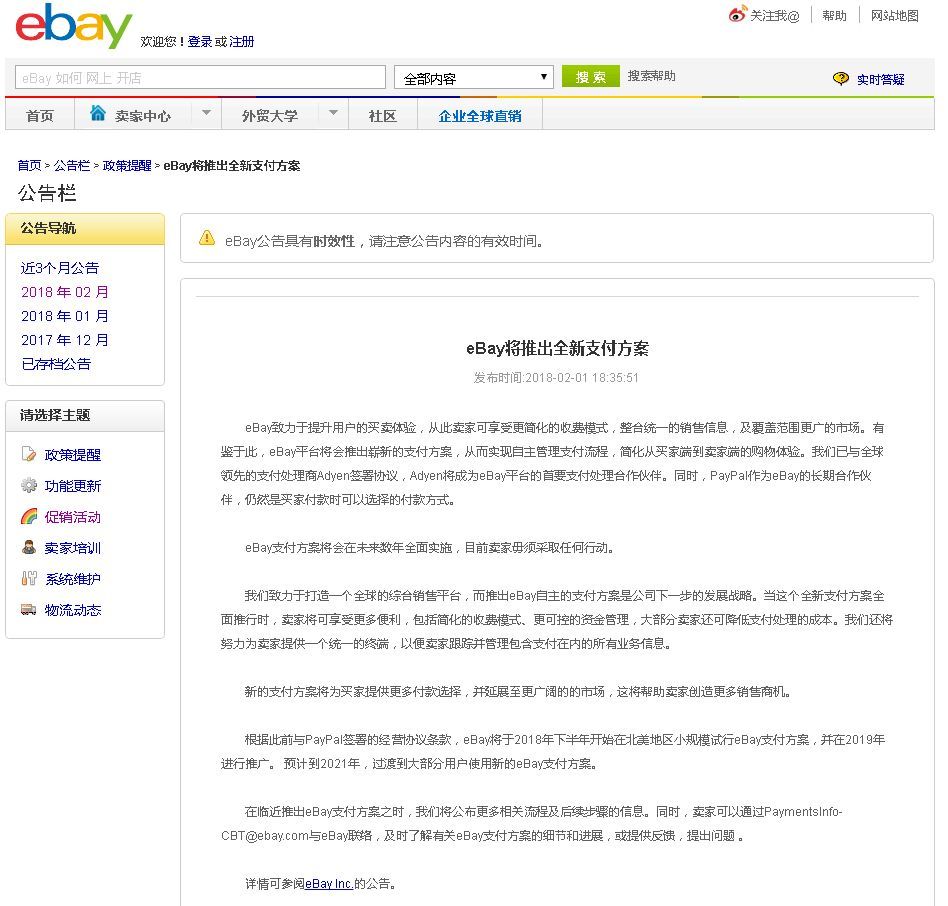Click the yellow warning triangle in notice
This screenshot has height=906, width=948.
click(x=207, y=239)
